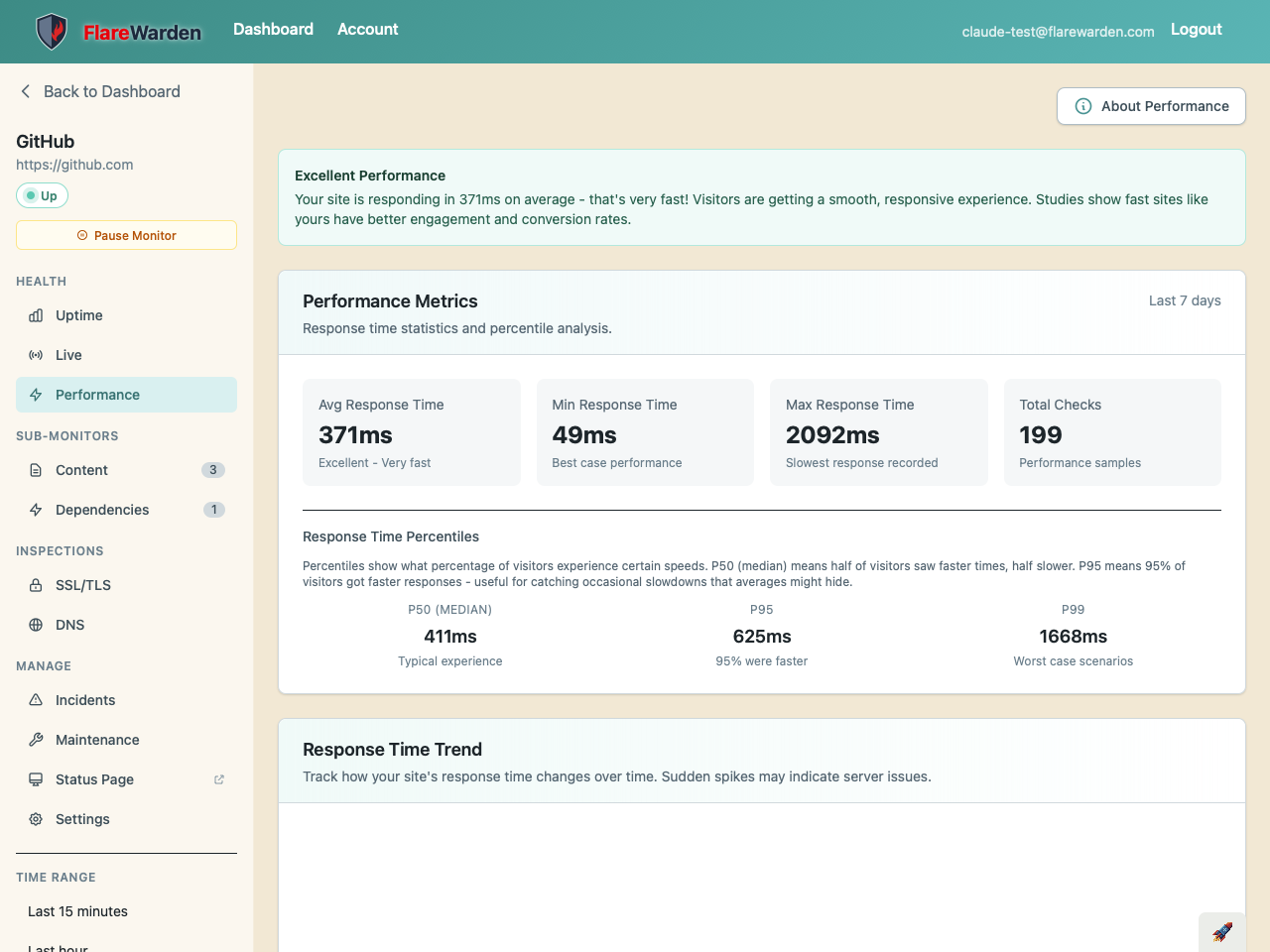Viewport: 1270px width, 952px height.
Task: Click the rocket icon in the bottom corner
Action: pyautogui.click(x=1222, y=931)
